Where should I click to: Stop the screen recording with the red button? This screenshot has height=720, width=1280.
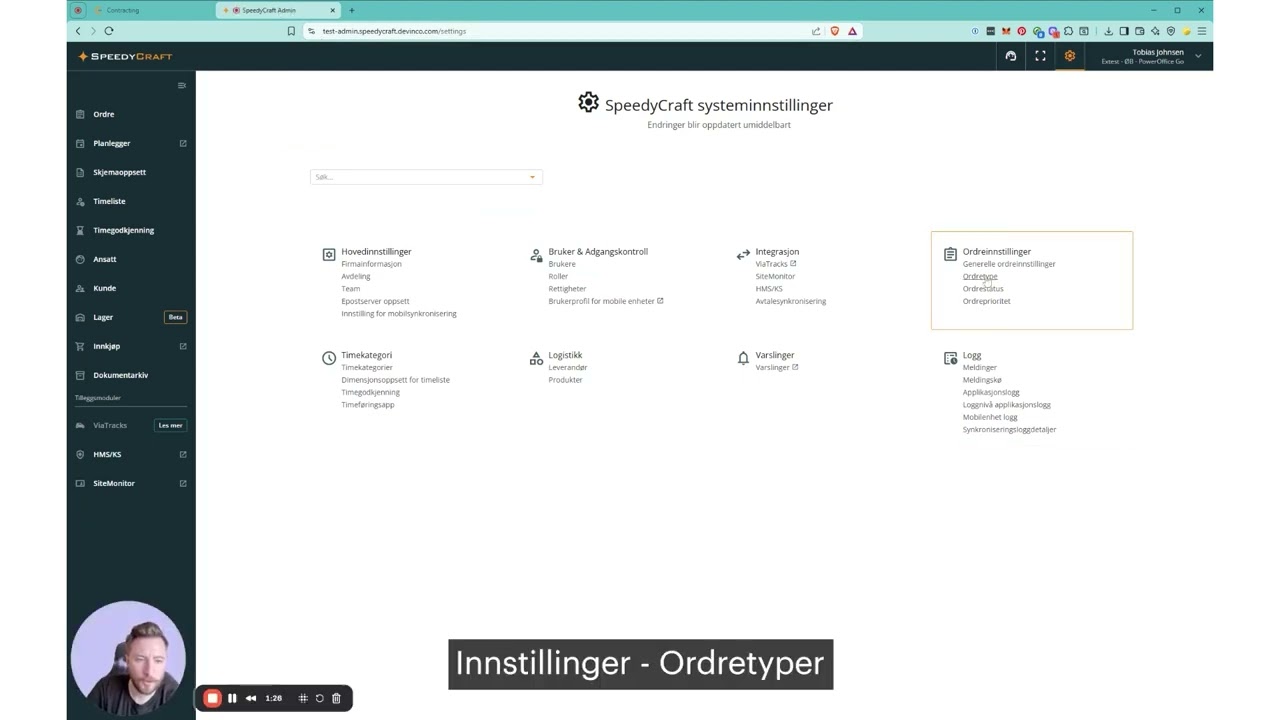(x=212, y=698)
